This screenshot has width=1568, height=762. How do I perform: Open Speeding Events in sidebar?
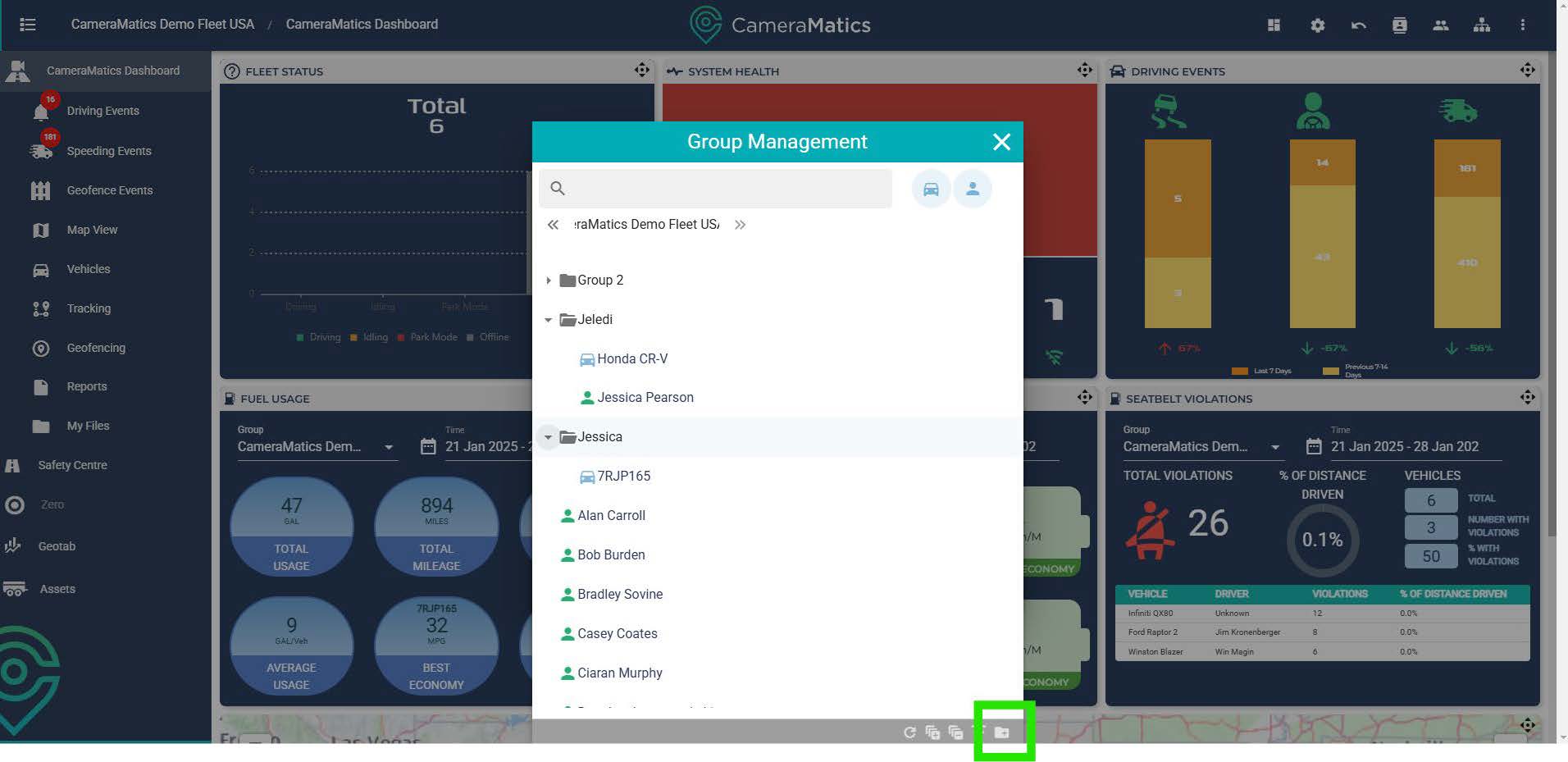coord(108,151)
